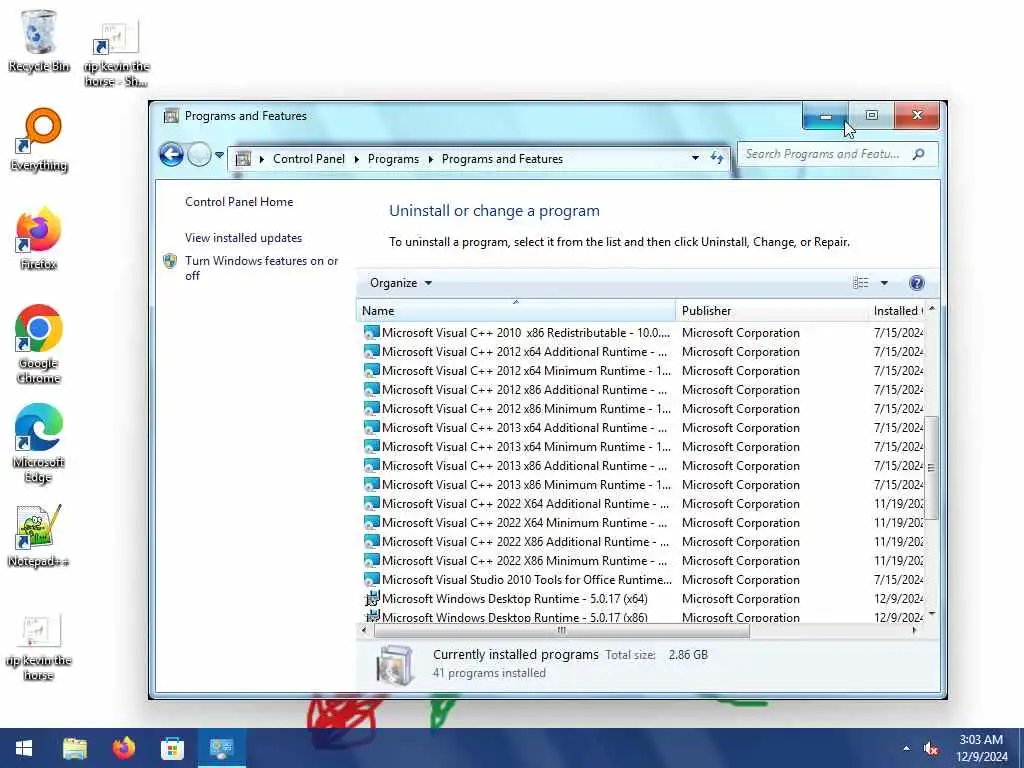Viewport: 1024px width, 768px height.
Task: Click the Windows Start button
Action: pyautogui.click(x=24, y=748)
